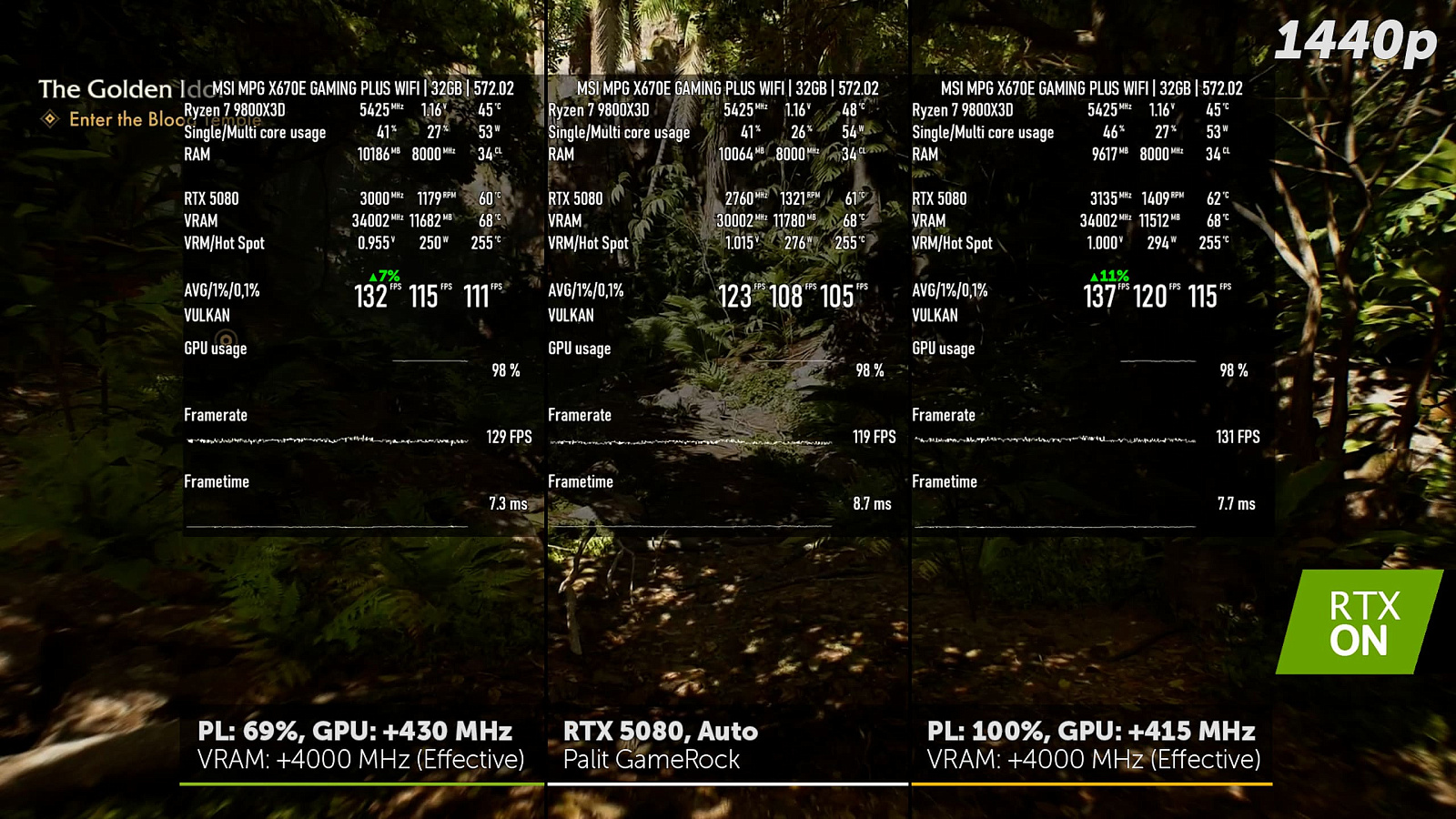The width and height of the screenshot is (1456, 819).
Task: Click the framerate graph showing 119 FPS
Action: point(692,441)
